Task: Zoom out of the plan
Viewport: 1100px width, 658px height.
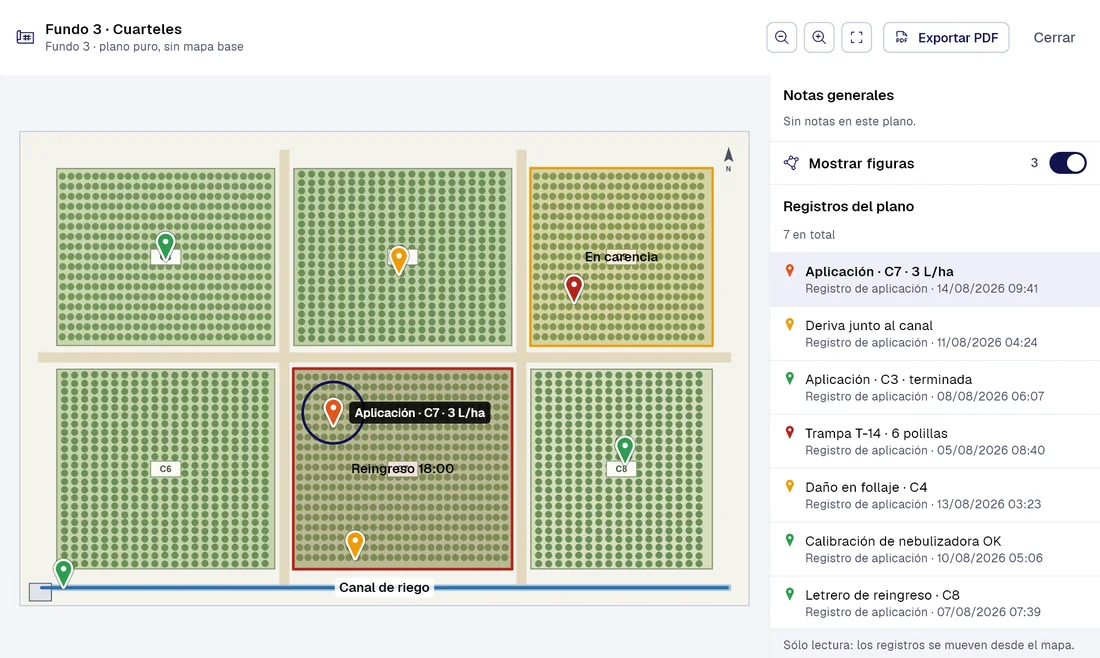Action: [782, 37]
